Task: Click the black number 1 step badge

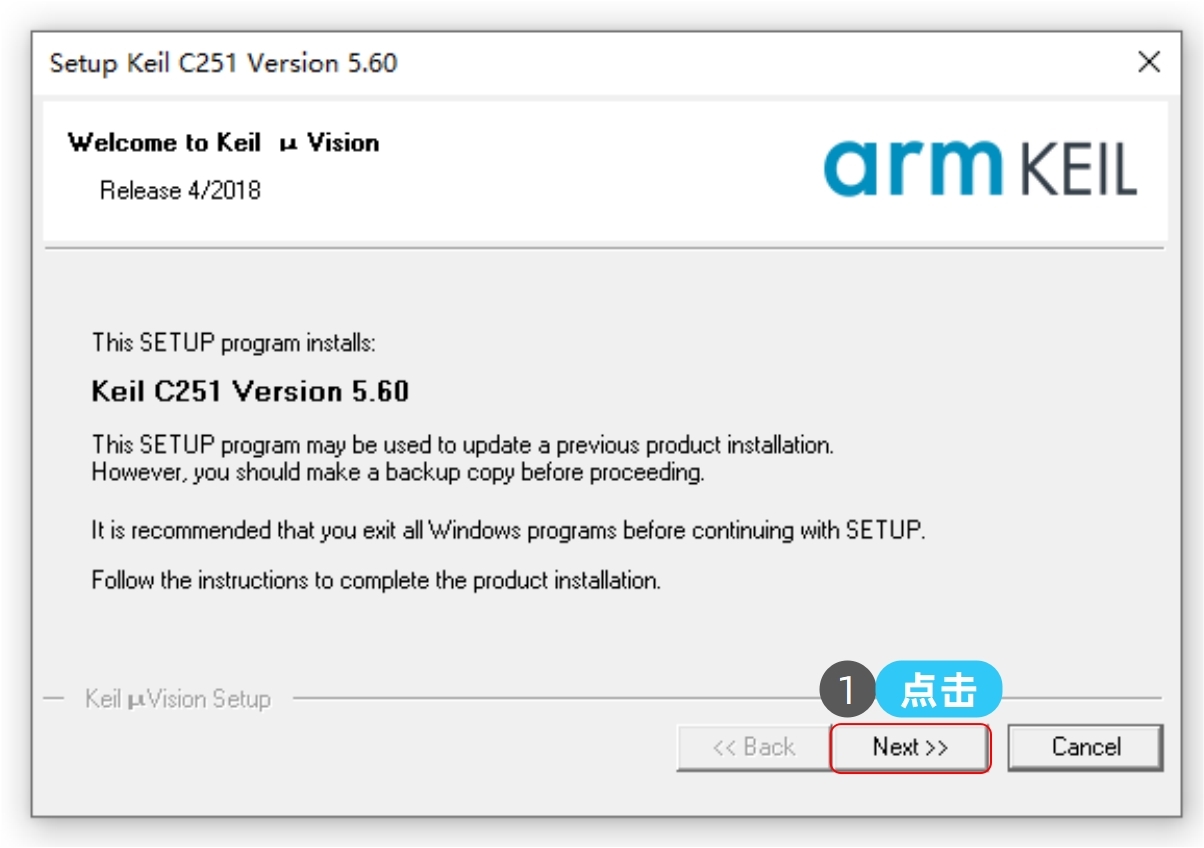Action: (847, 690)
